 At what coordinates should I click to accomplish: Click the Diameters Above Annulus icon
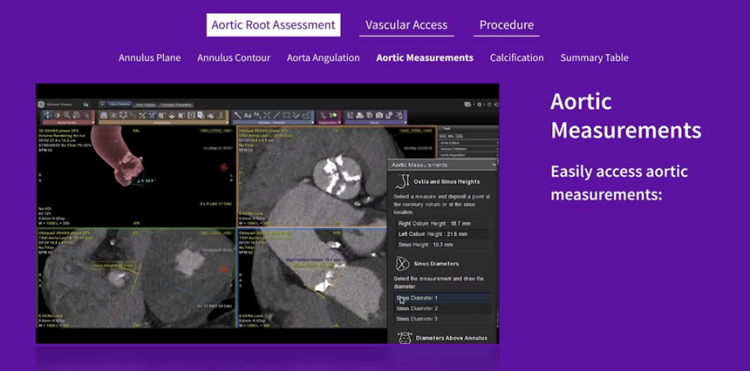click(405, 338)
